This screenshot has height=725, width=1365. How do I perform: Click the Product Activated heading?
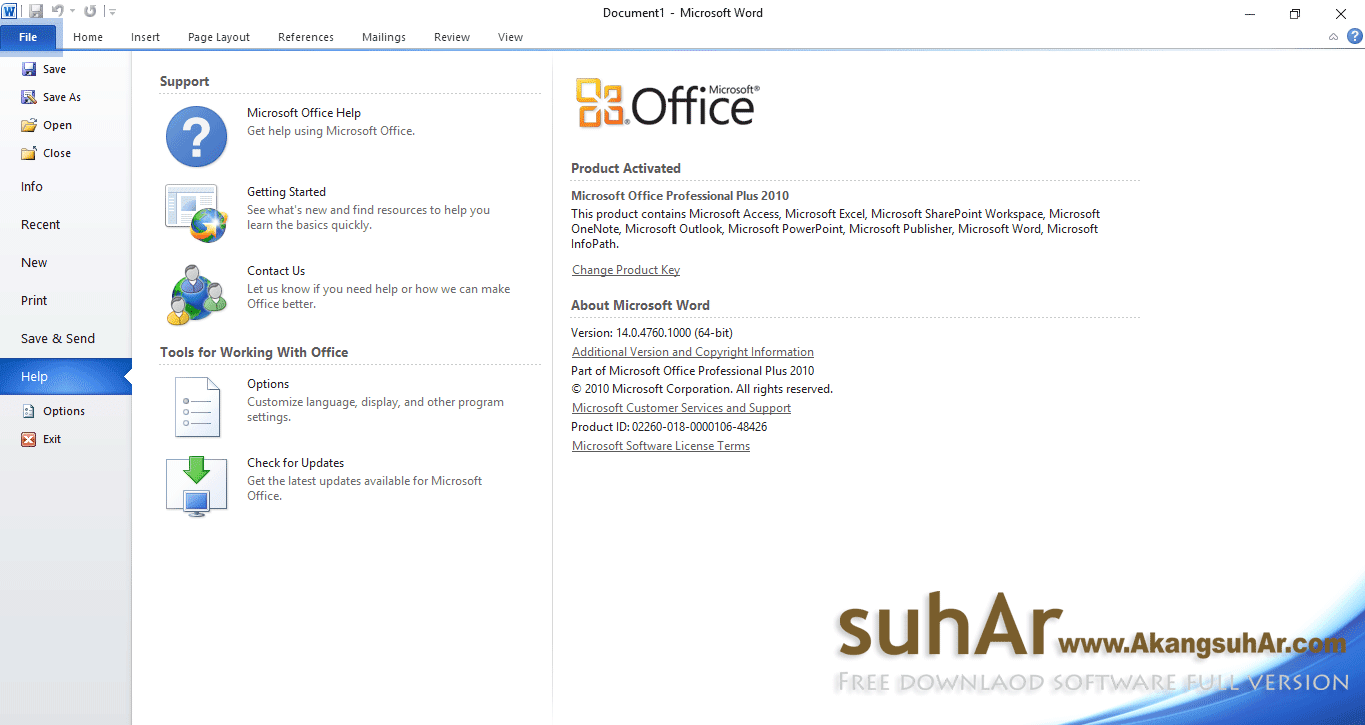626,168
